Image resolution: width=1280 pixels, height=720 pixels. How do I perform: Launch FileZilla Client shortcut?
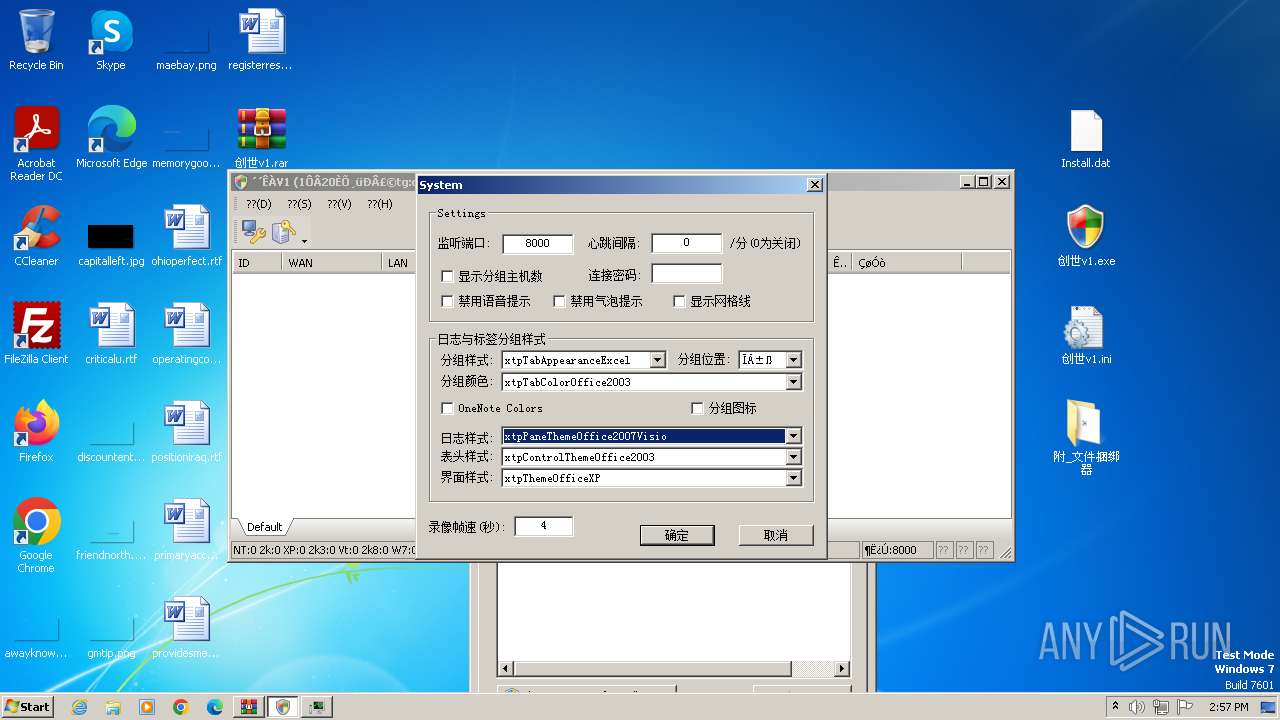click(36, 334)
